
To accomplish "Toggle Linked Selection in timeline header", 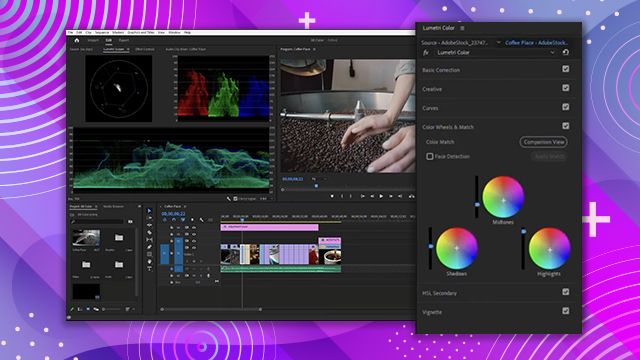I will (182, 220).
